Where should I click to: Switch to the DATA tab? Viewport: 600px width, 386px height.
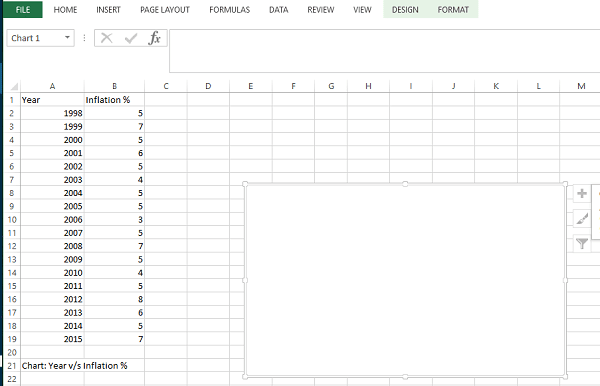[x=279, y=10]
